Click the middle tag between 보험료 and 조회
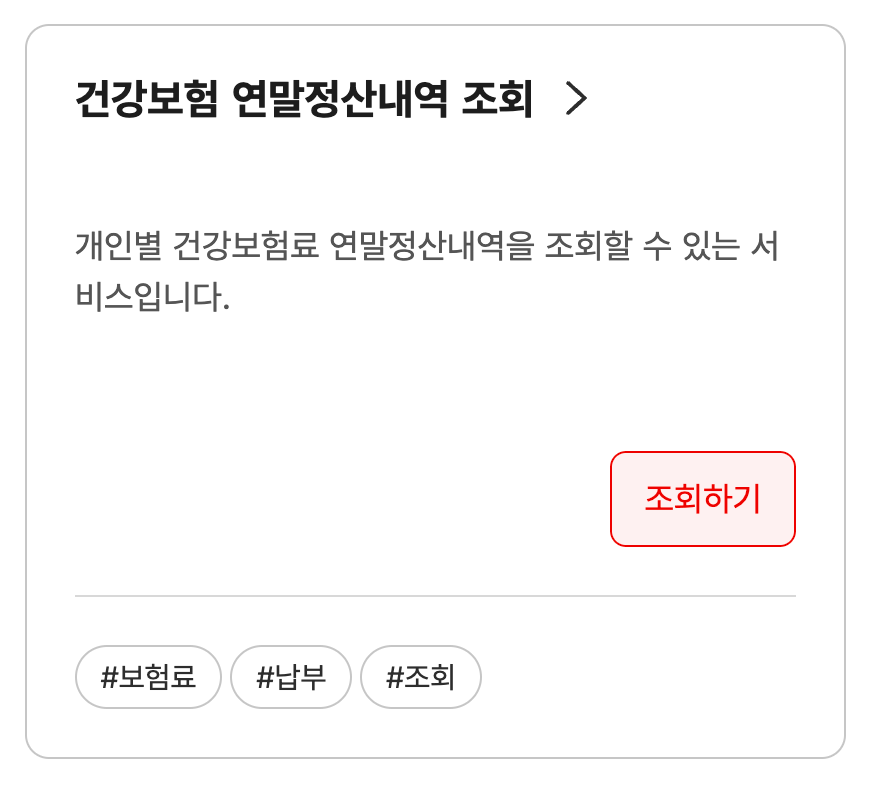Screen dimensions: 872x802 291,677
